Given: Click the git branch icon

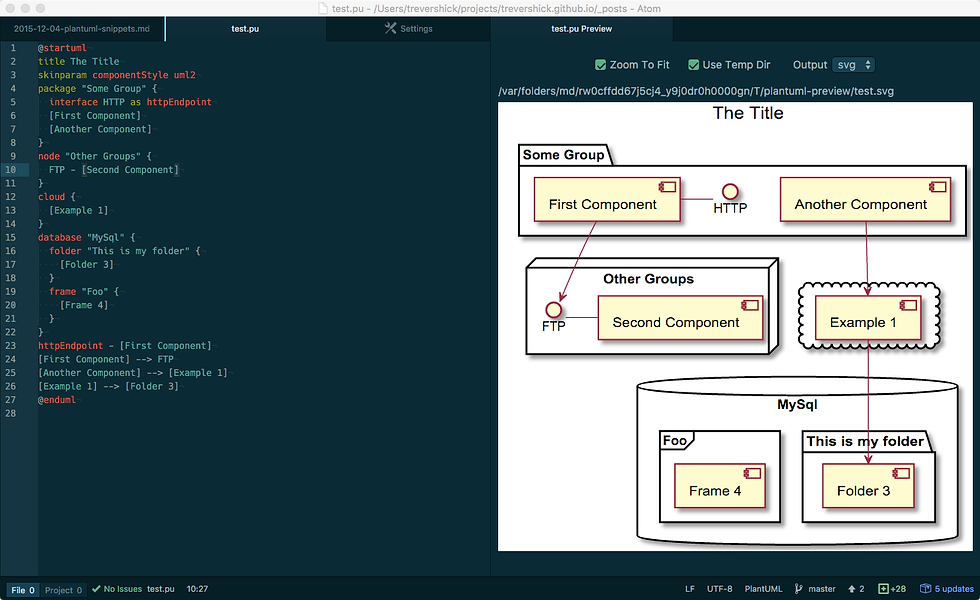Looking at the screenshot, I should pos(799,589).
